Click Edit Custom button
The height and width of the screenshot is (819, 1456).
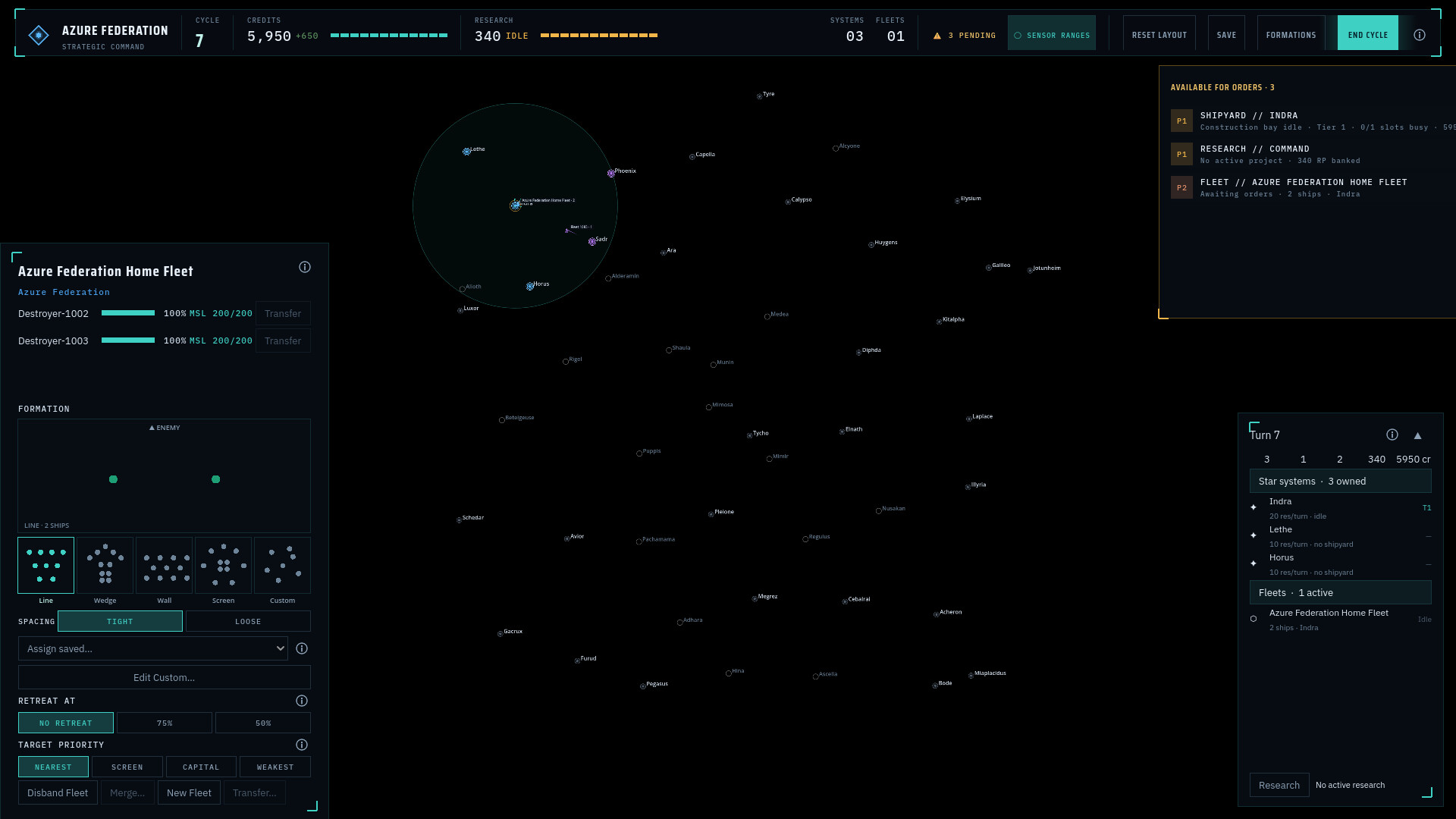point(165,677)
